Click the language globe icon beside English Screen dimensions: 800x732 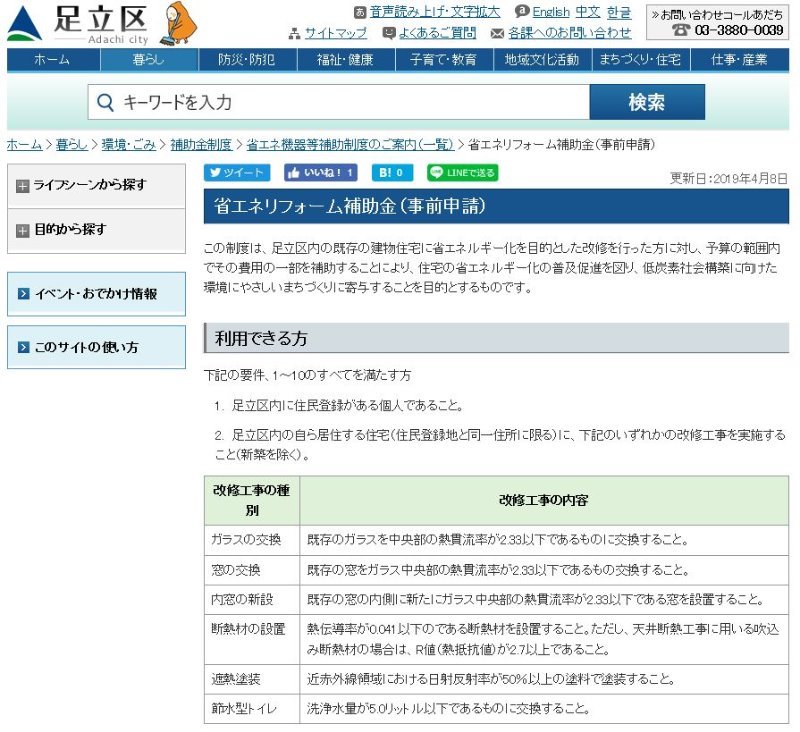[x=521, y=11]
